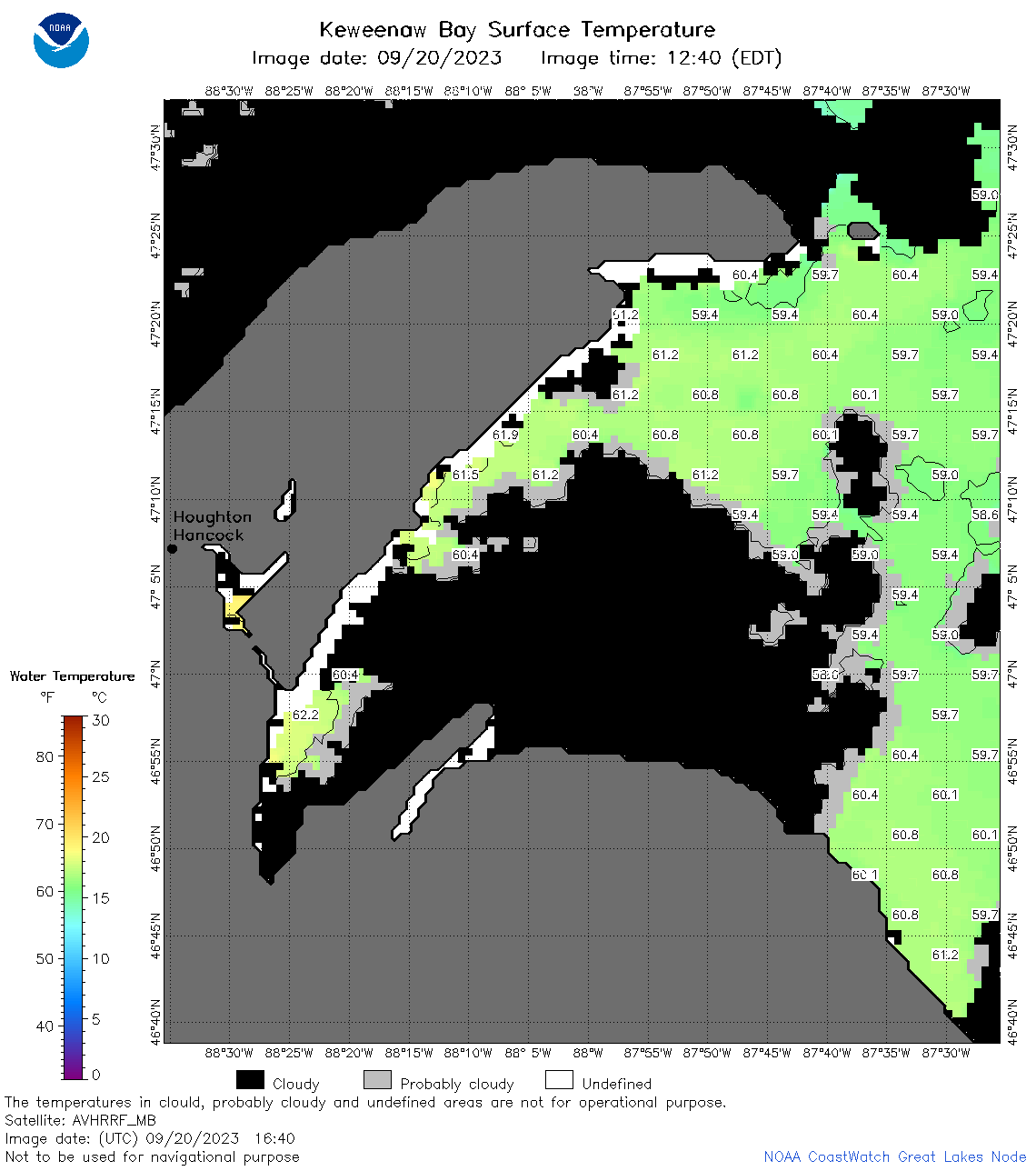Viewport: 1036px width, 1171px height.
Task: Click the white Undefined legend swatch
Action: coord(559,1080)
